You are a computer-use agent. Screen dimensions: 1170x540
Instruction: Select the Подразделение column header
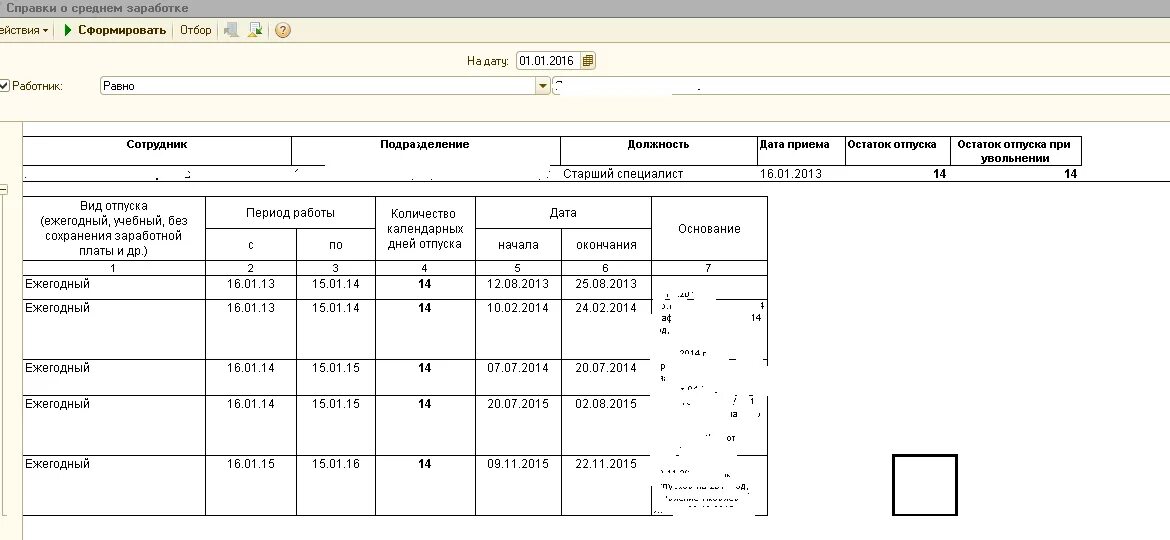425,151
